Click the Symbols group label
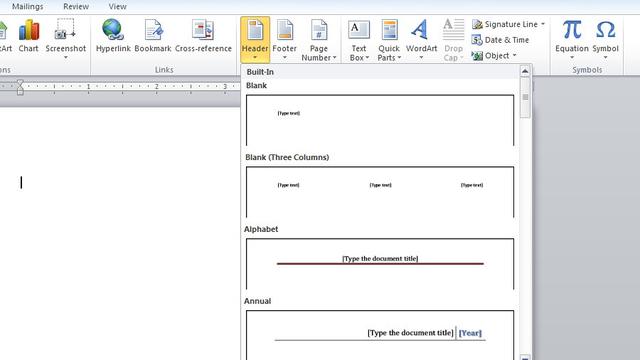This screenshot has height=360, width=640. coord(587,70)
